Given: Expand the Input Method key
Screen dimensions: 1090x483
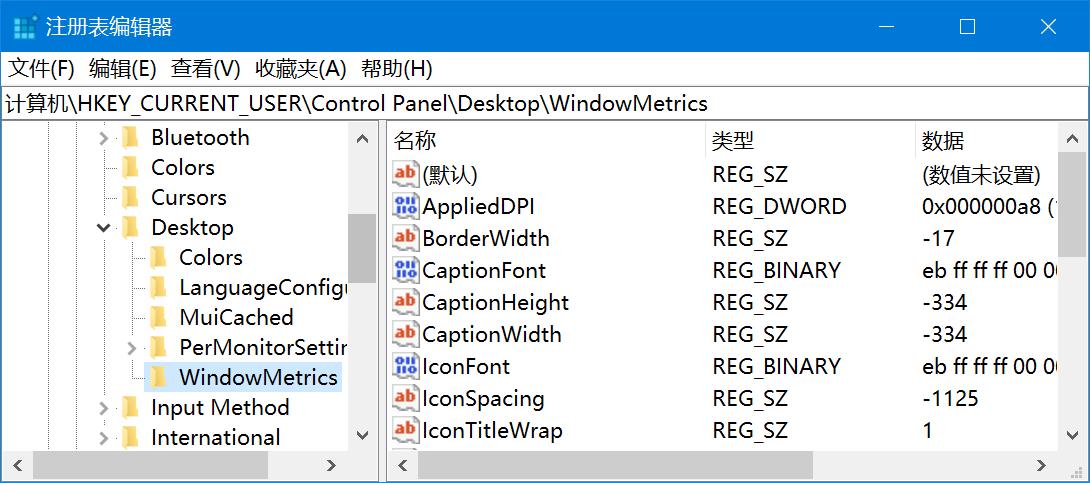Looking at the screenshot, I should (104, 408).
